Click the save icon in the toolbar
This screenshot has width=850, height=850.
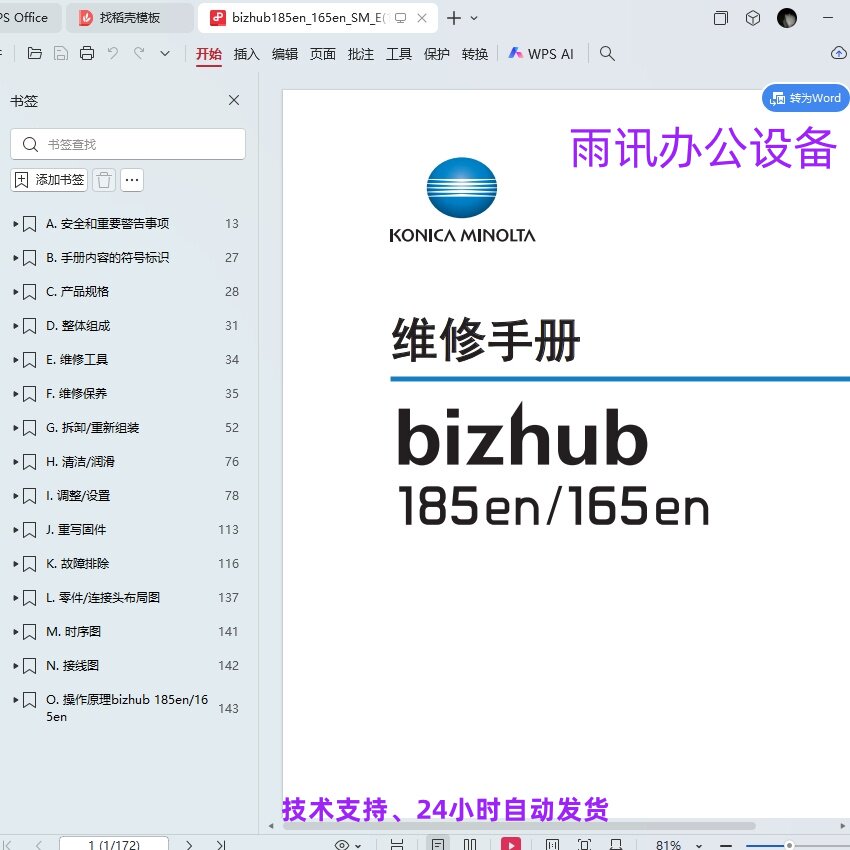(x=61, y=53)
